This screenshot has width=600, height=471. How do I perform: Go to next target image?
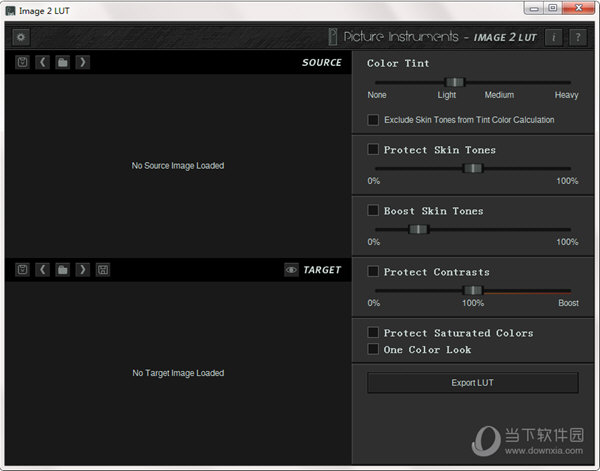click(83, 270)
